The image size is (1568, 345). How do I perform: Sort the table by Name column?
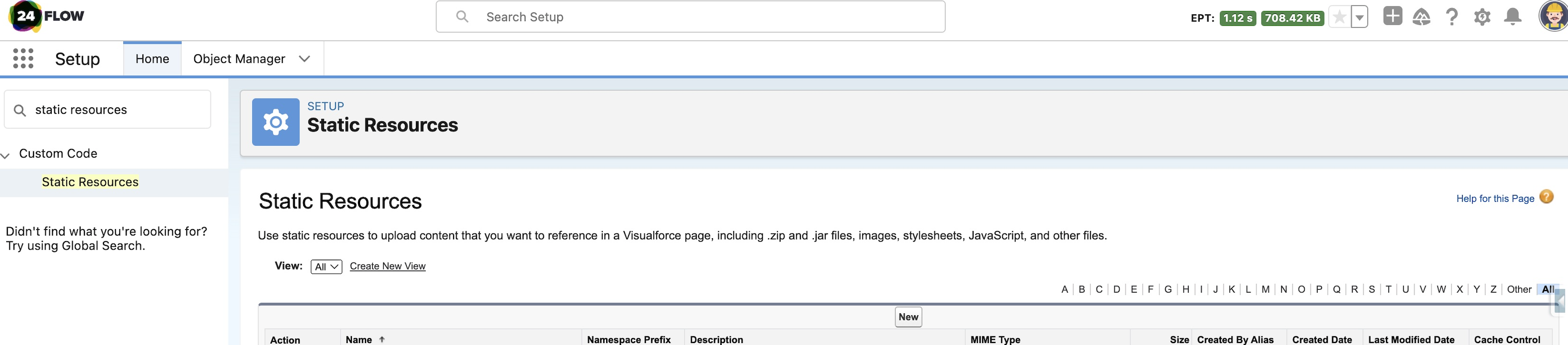[359, 340]
